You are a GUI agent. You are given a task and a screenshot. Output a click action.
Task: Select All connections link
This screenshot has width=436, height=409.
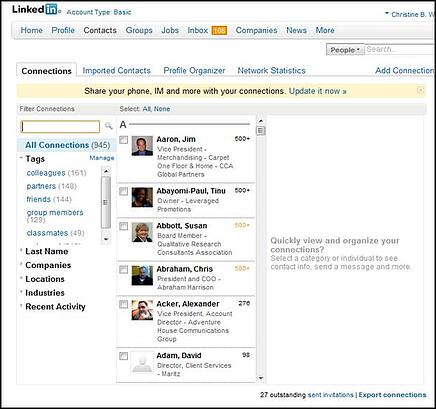[147, 109]
